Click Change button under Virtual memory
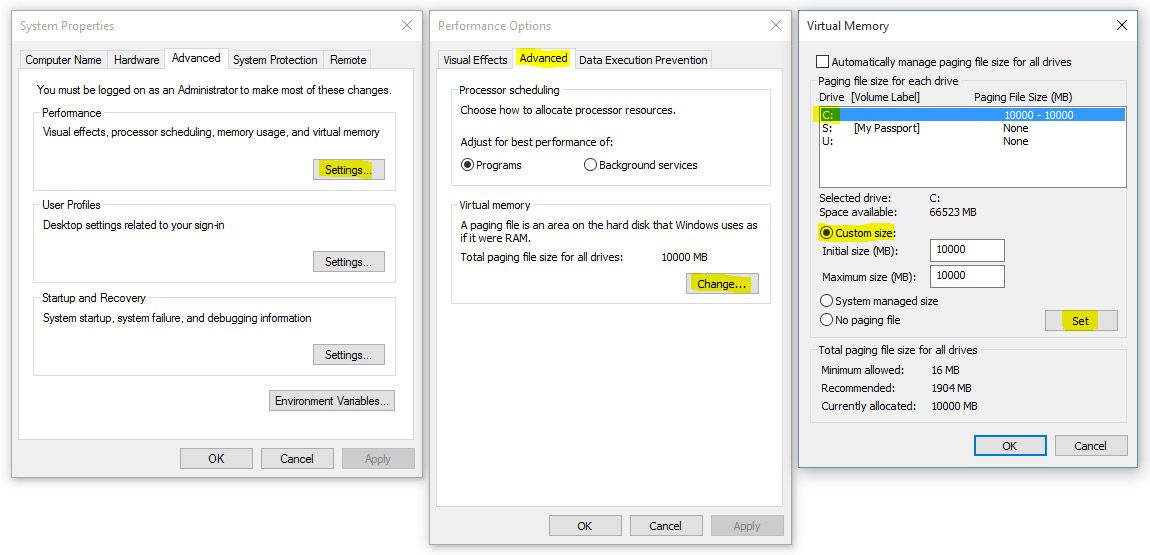1150x555 pixels. 722,284
